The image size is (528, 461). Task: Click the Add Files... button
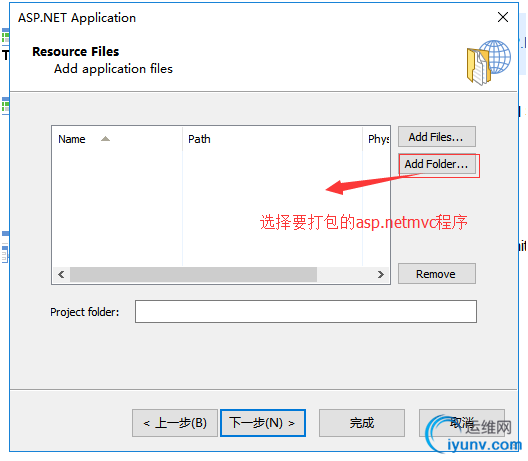coord(436,137)
